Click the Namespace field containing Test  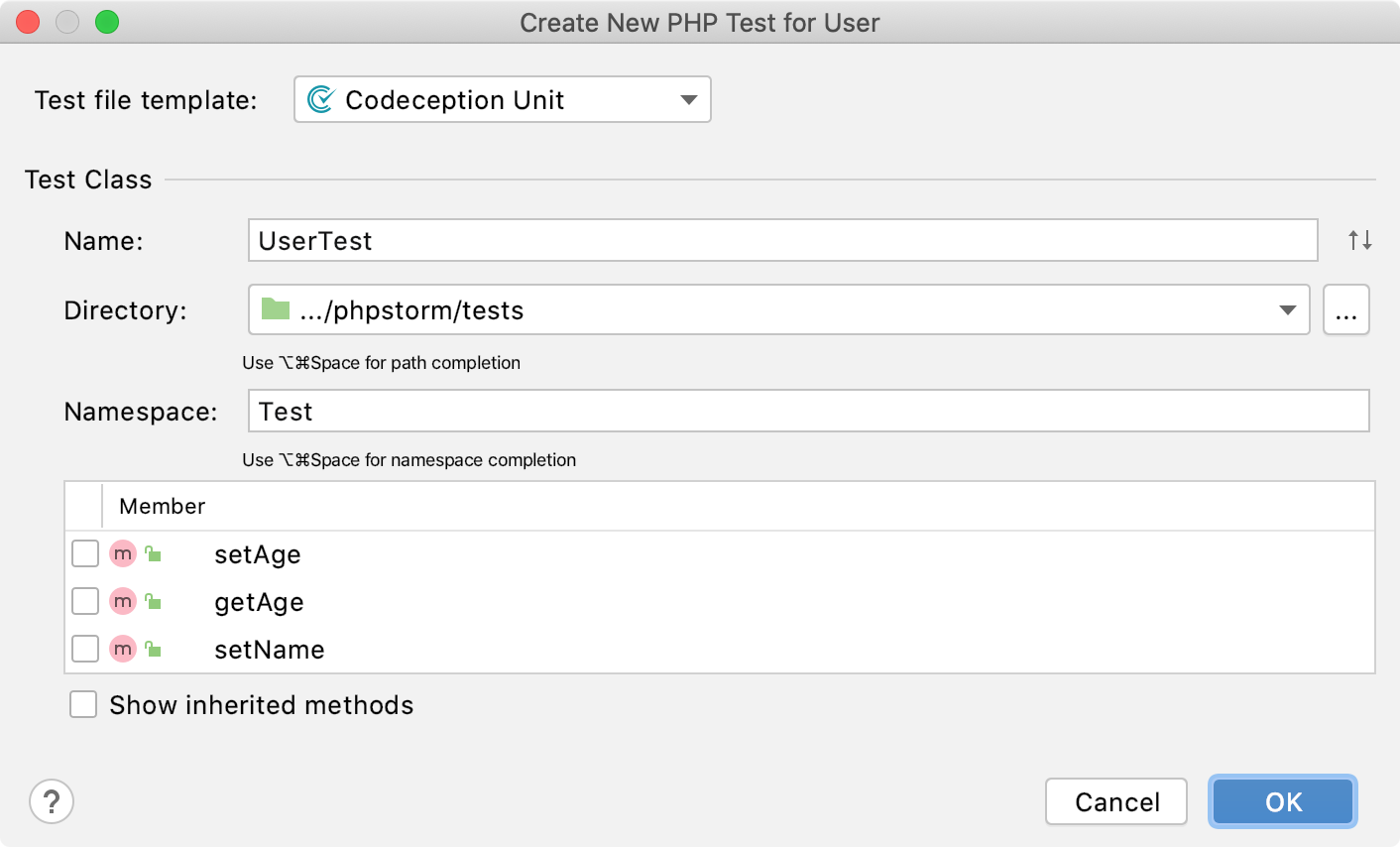tap(694, 411)
